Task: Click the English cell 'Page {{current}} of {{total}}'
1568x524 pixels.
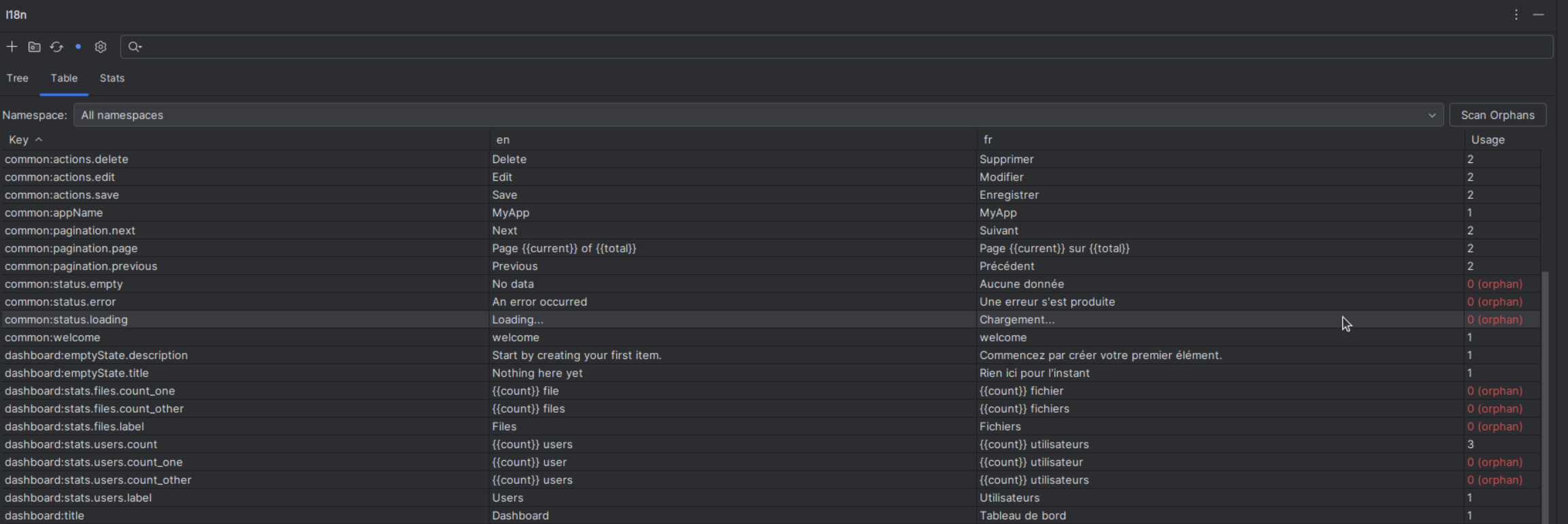Action: 564,248
